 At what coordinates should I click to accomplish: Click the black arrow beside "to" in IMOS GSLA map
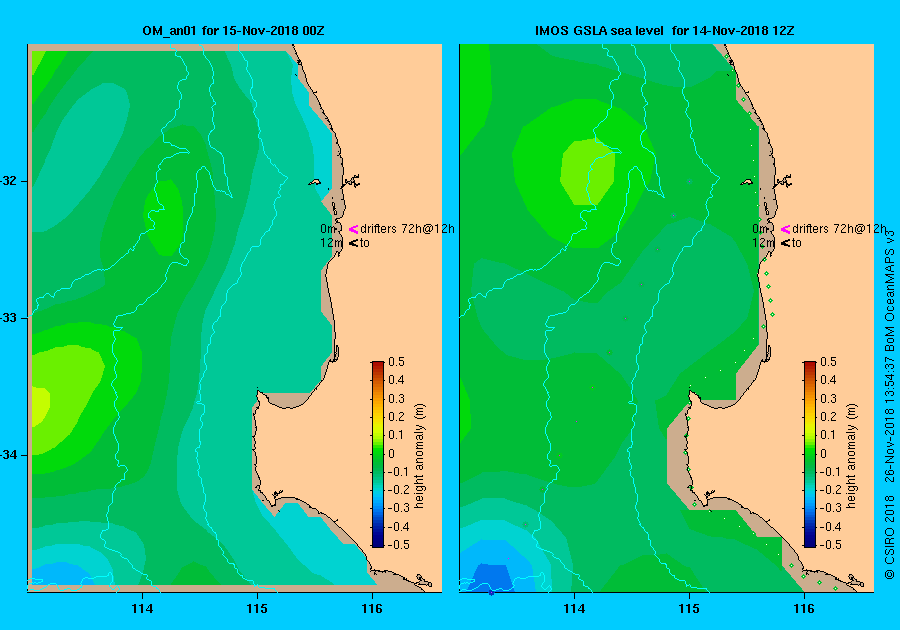785,243
